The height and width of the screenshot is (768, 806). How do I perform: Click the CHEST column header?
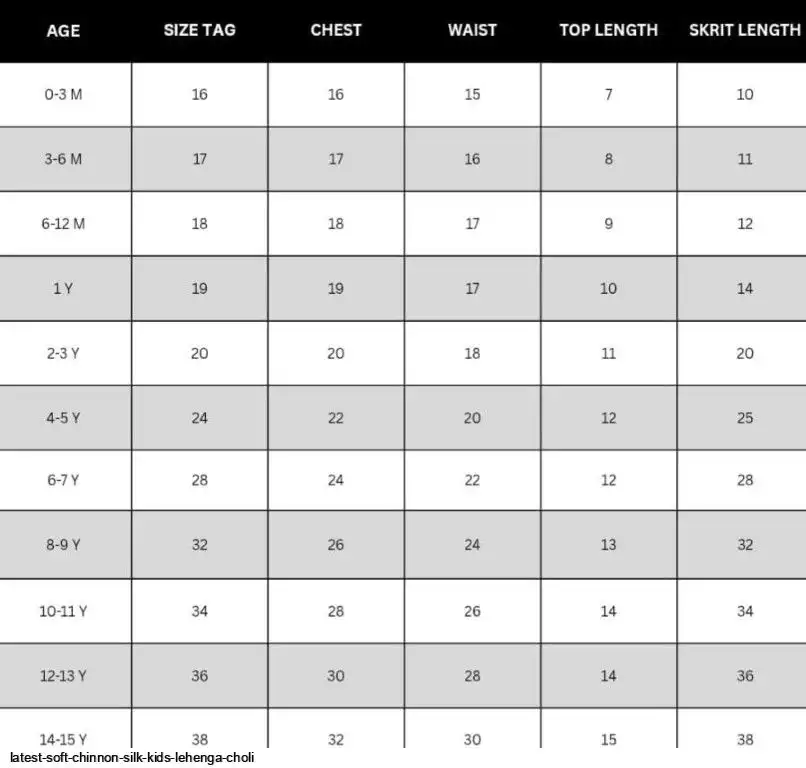coord(336,30)
